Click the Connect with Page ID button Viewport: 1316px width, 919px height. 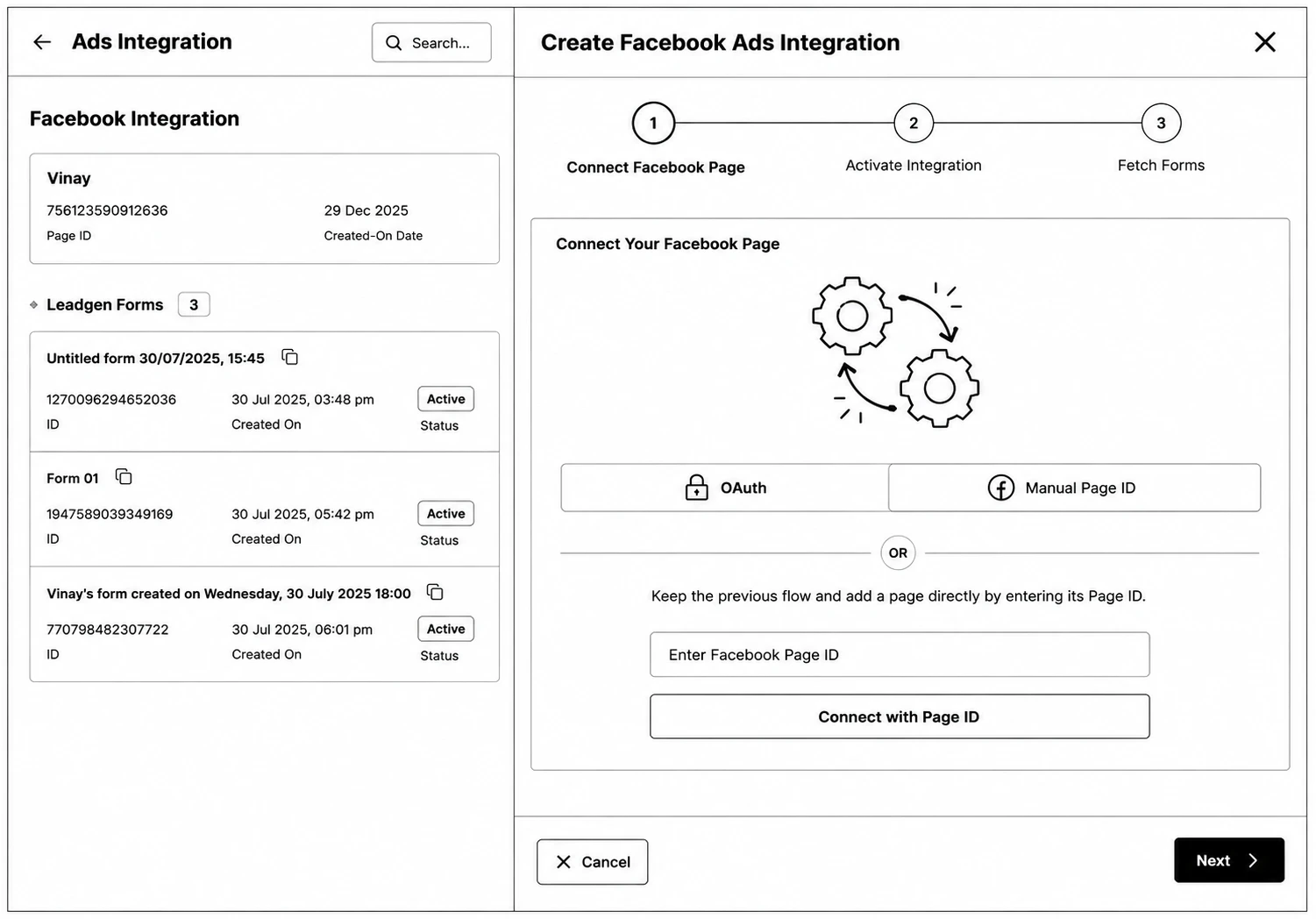[900, 716]
